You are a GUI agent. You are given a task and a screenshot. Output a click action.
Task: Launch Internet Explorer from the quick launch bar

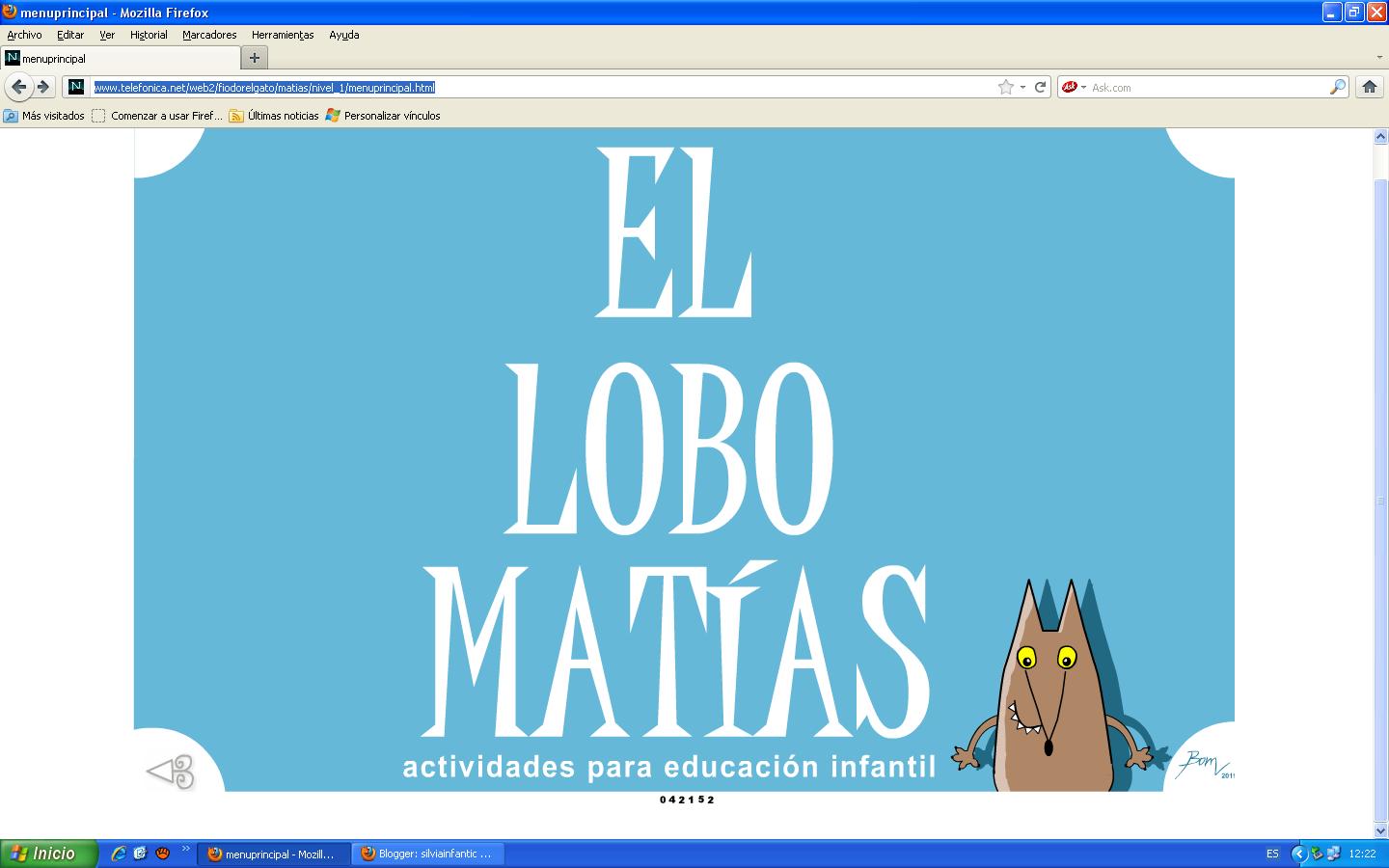[117, 854]
